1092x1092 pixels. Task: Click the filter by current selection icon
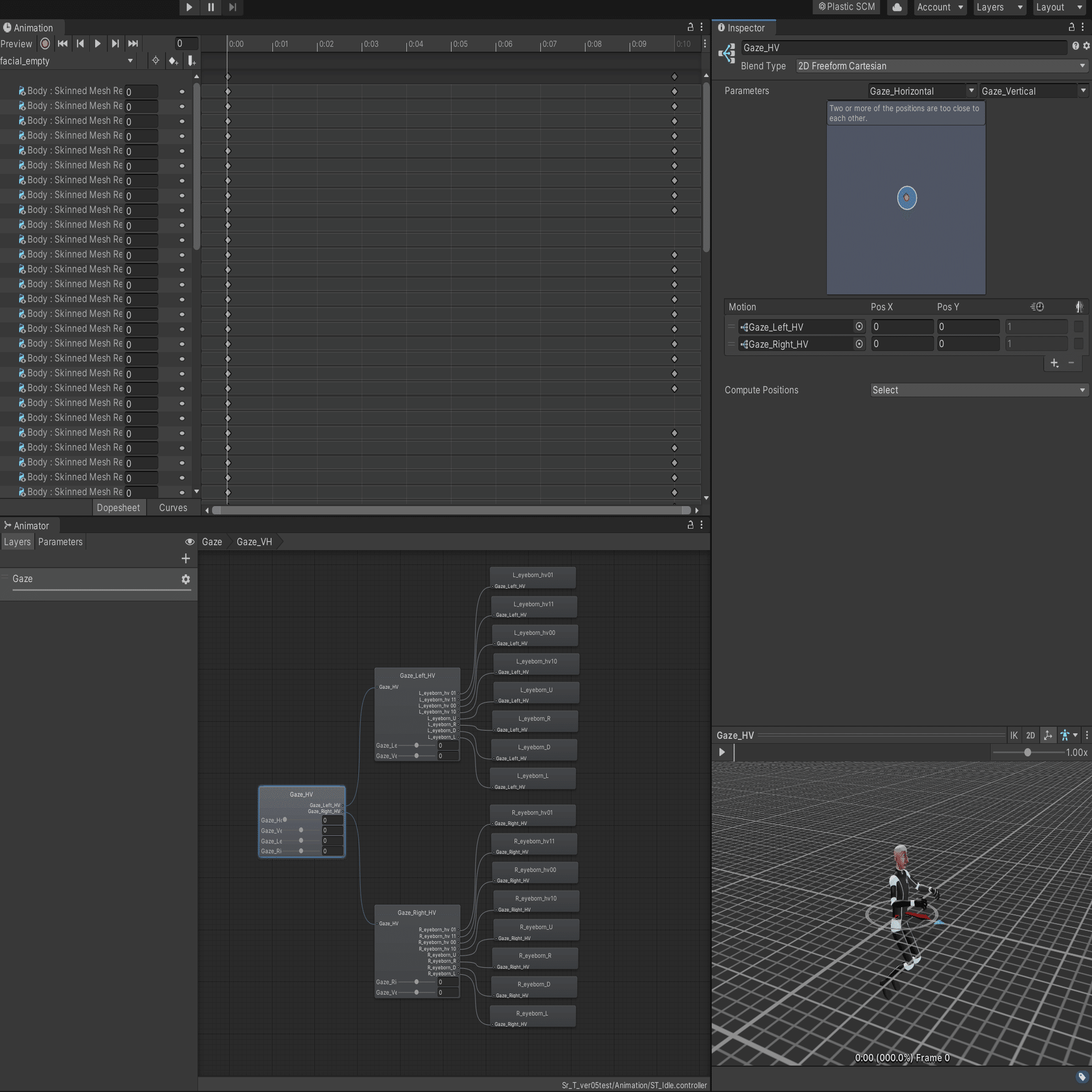pos(156,61)
